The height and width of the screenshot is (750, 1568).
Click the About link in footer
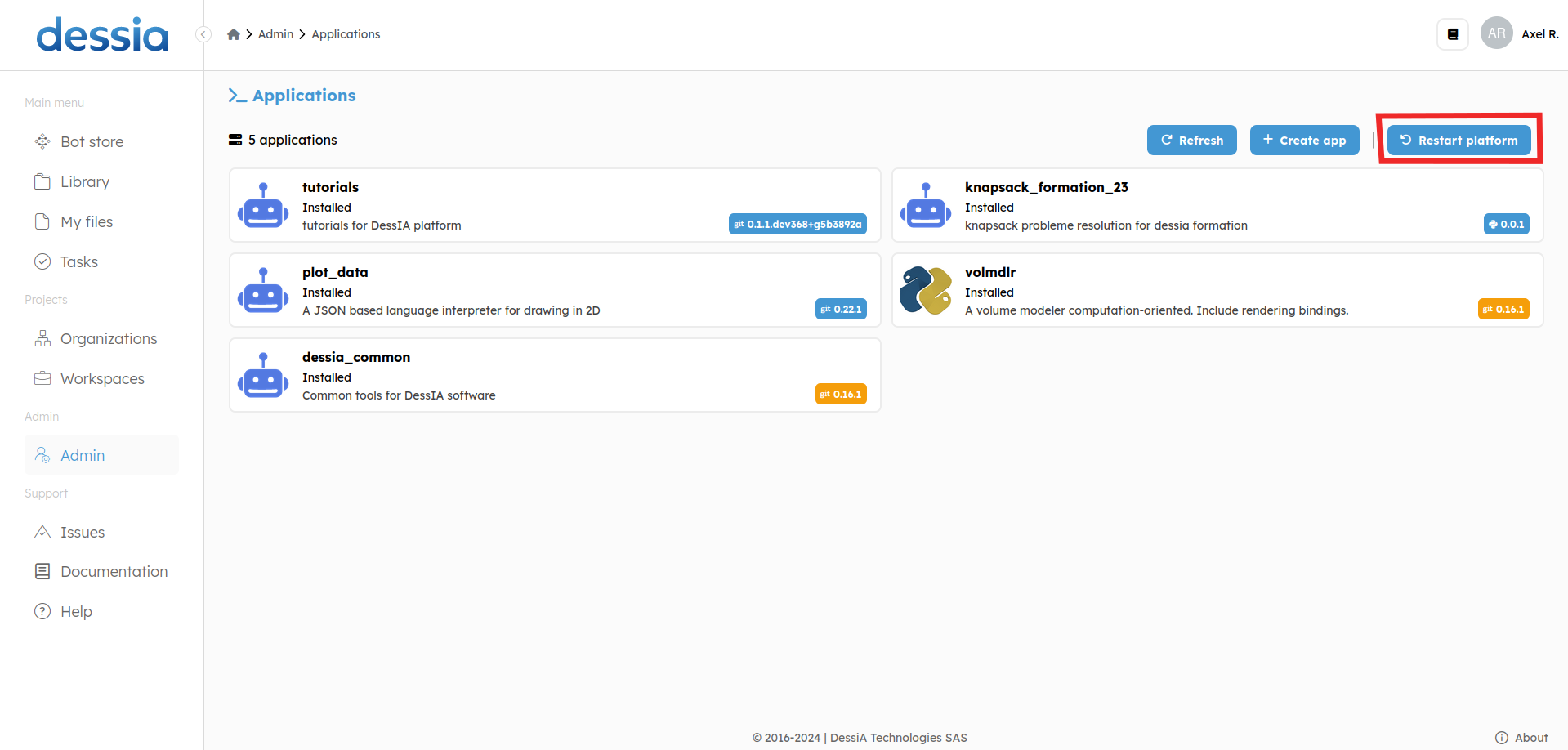coord(1531,738)
